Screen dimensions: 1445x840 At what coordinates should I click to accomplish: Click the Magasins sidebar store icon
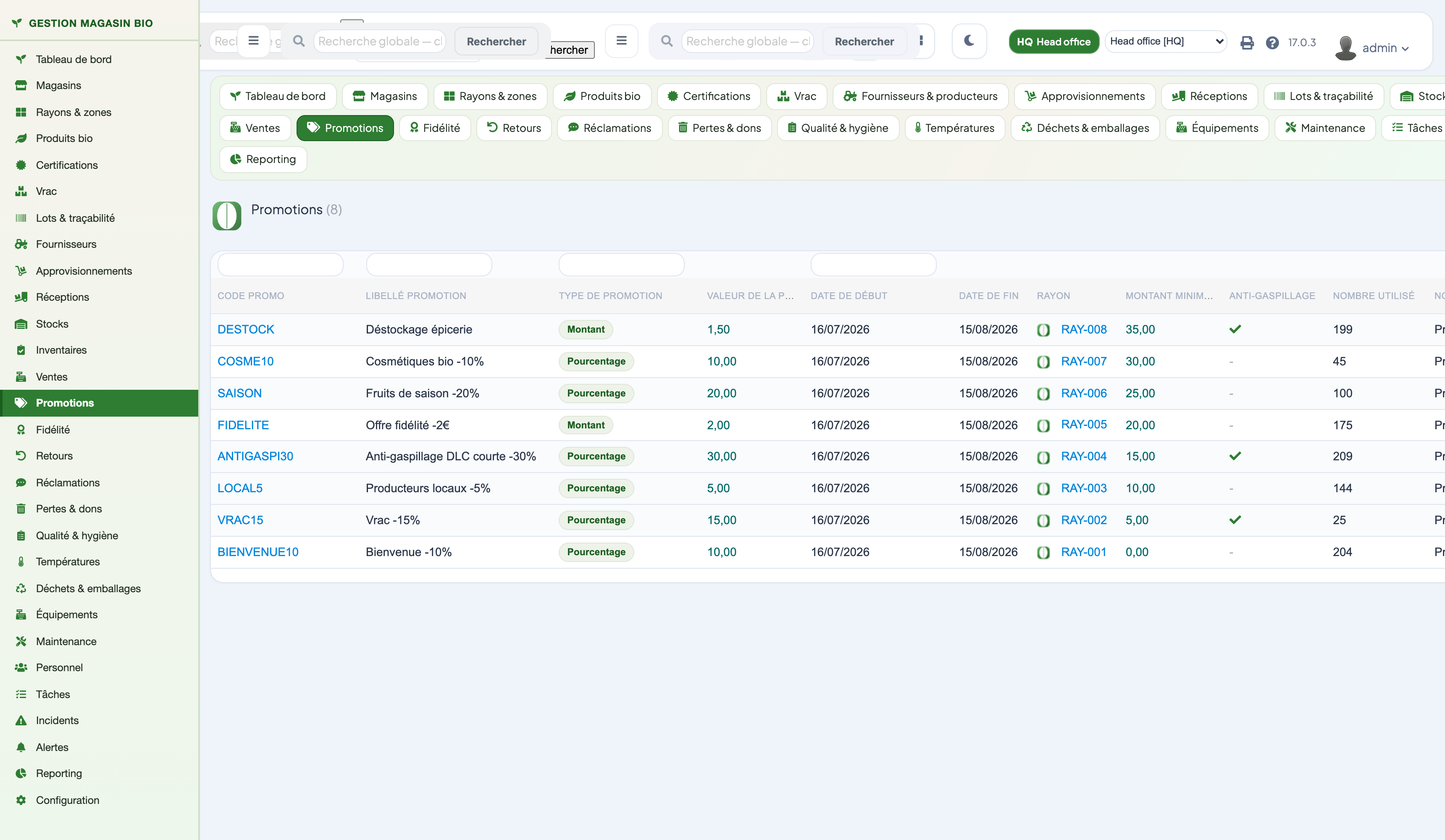[x=21, y=86]
